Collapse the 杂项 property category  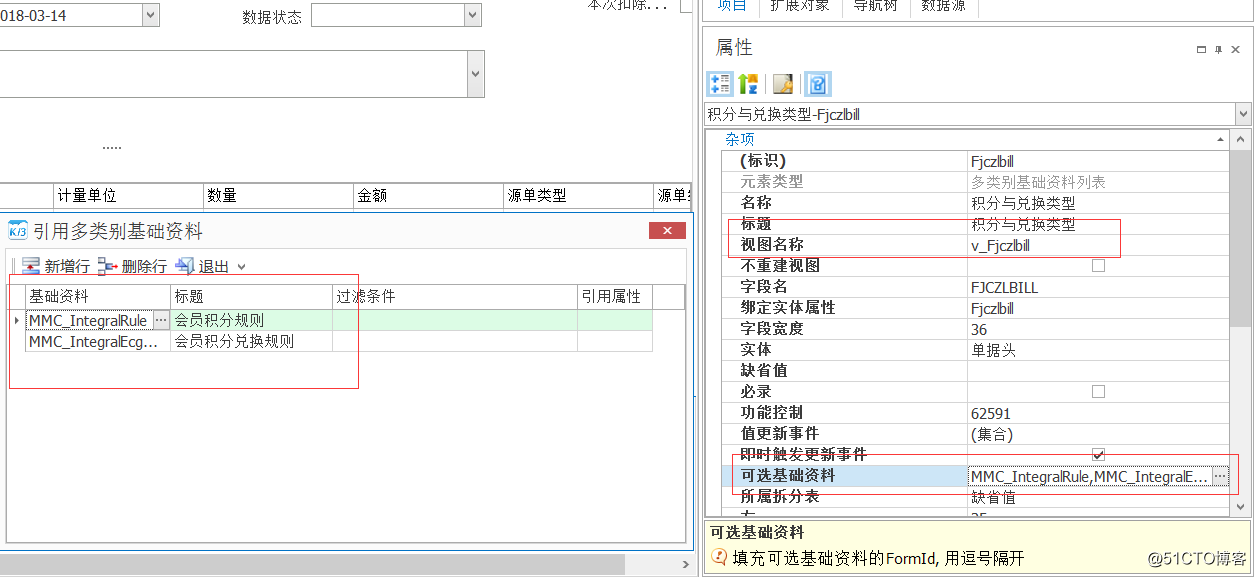click(1222, 140)
